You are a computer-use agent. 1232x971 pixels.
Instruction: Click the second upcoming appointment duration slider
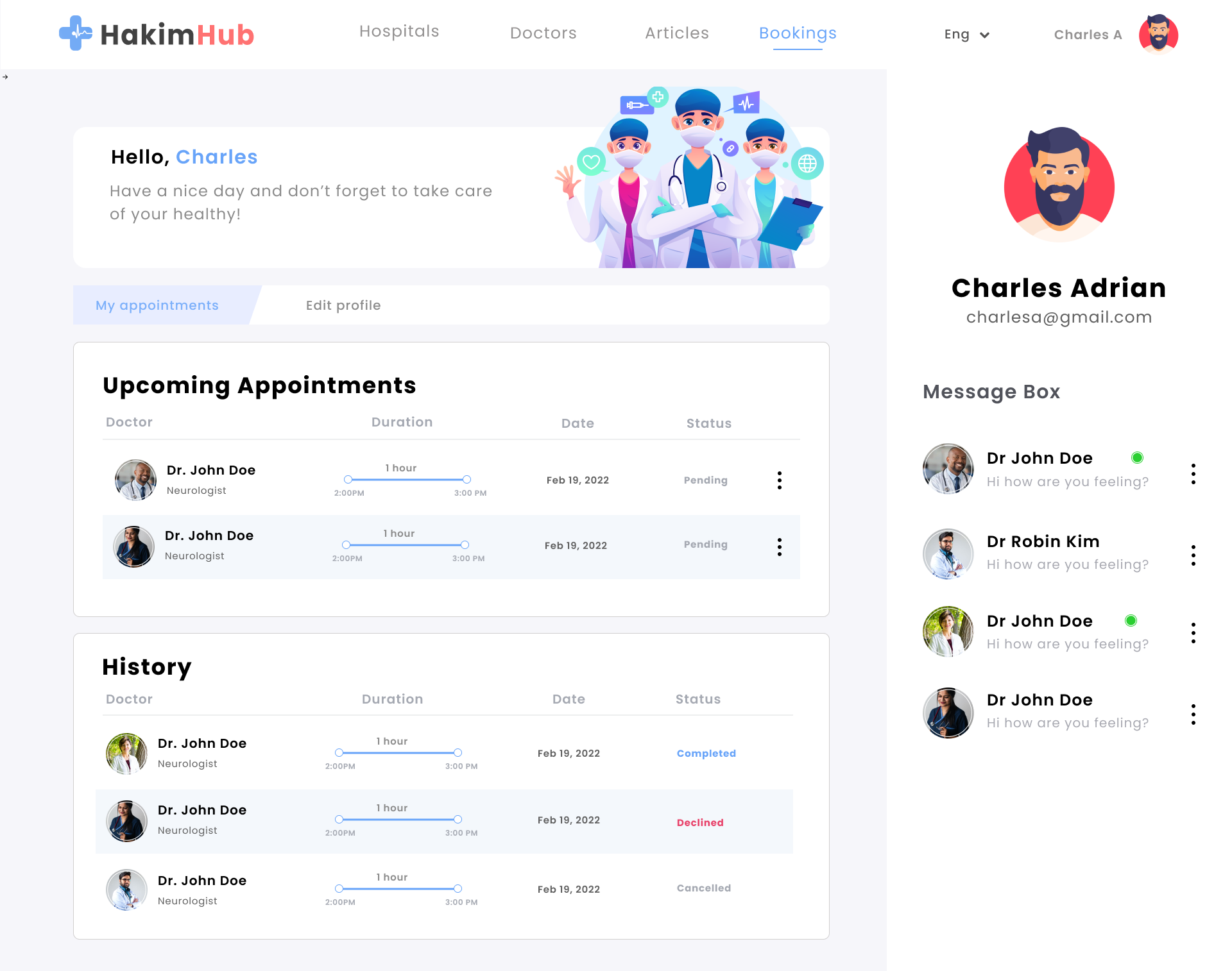coord(406,545)
